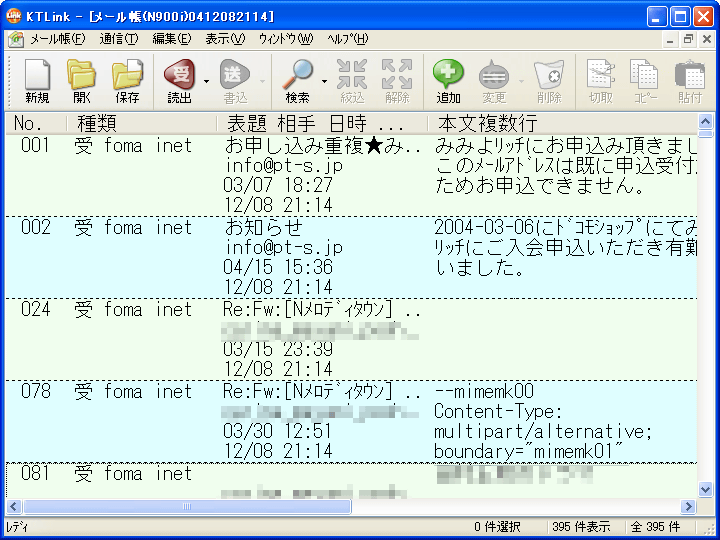Click the コピー (copy) icon
This screenshot has height=540, width=720.
pos(645,82)
